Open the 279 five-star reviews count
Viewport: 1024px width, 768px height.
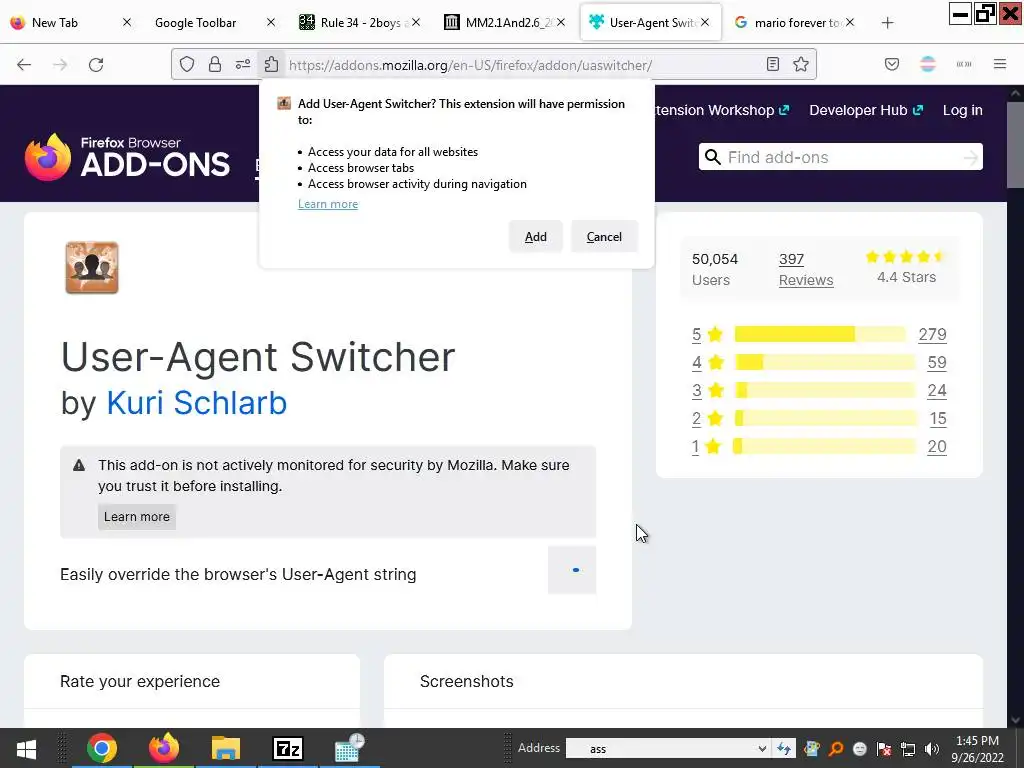(932, 334)
